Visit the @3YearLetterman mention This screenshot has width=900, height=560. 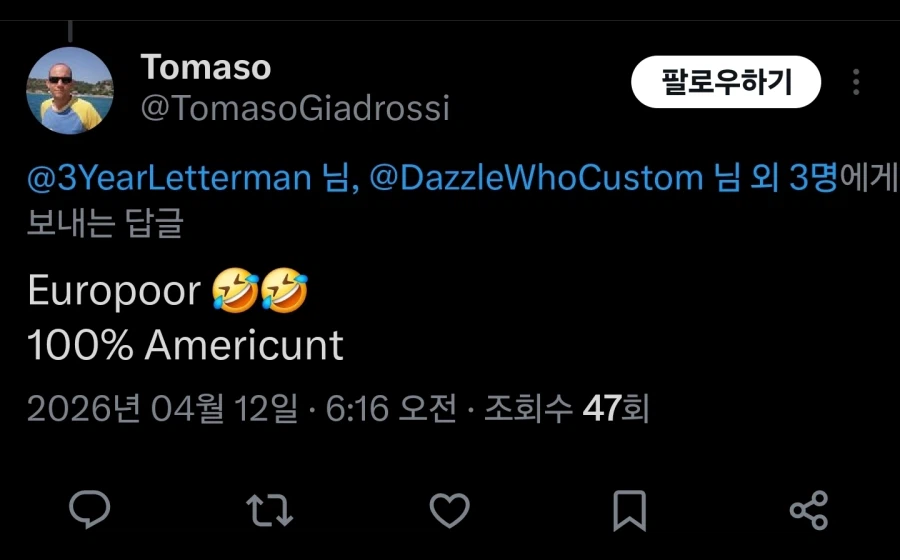pos(170,178)
